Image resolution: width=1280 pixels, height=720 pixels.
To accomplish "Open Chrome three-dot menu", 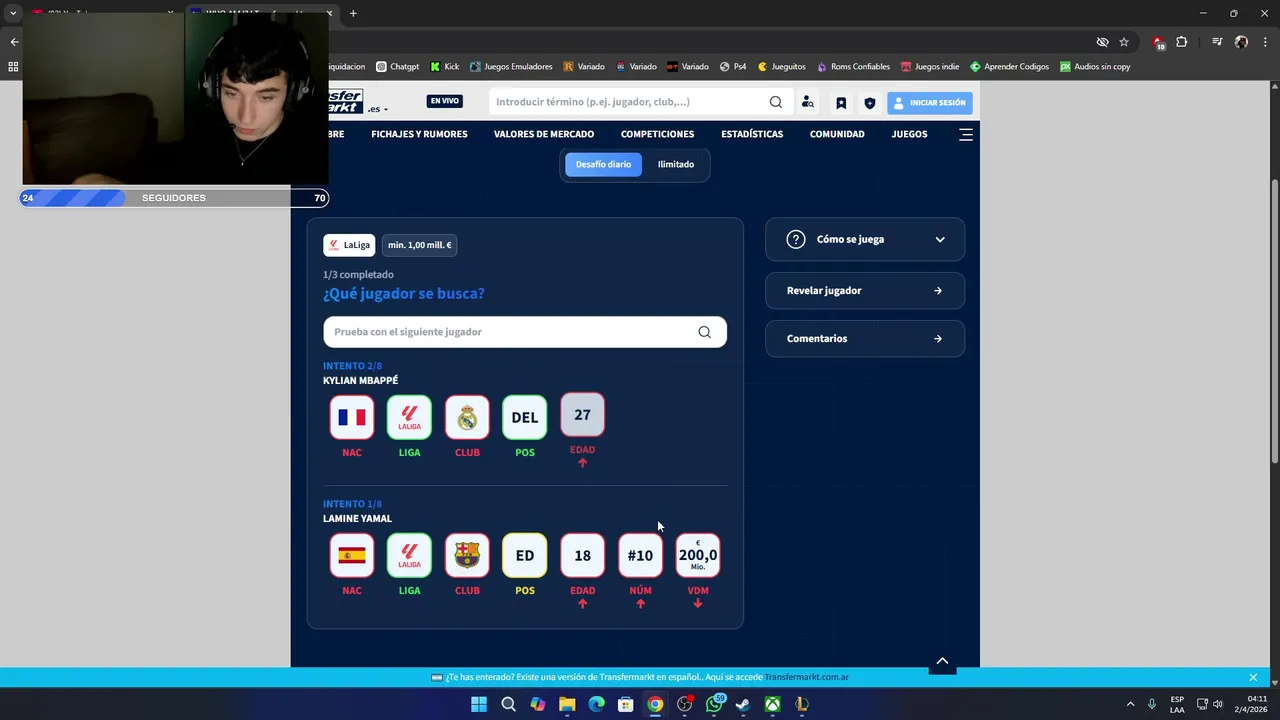I will click(x=1265, y=42).
